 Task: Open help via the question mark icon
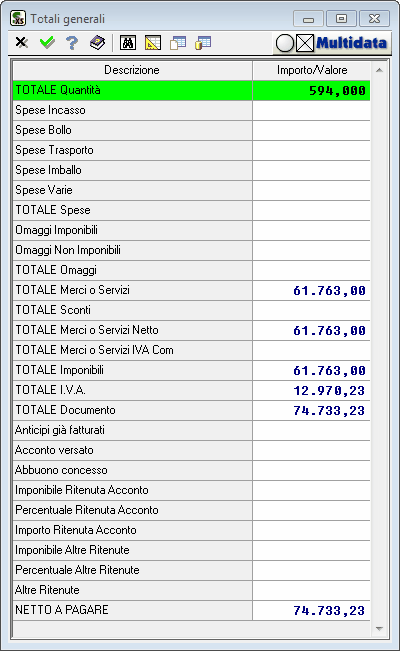coord(72,42)
